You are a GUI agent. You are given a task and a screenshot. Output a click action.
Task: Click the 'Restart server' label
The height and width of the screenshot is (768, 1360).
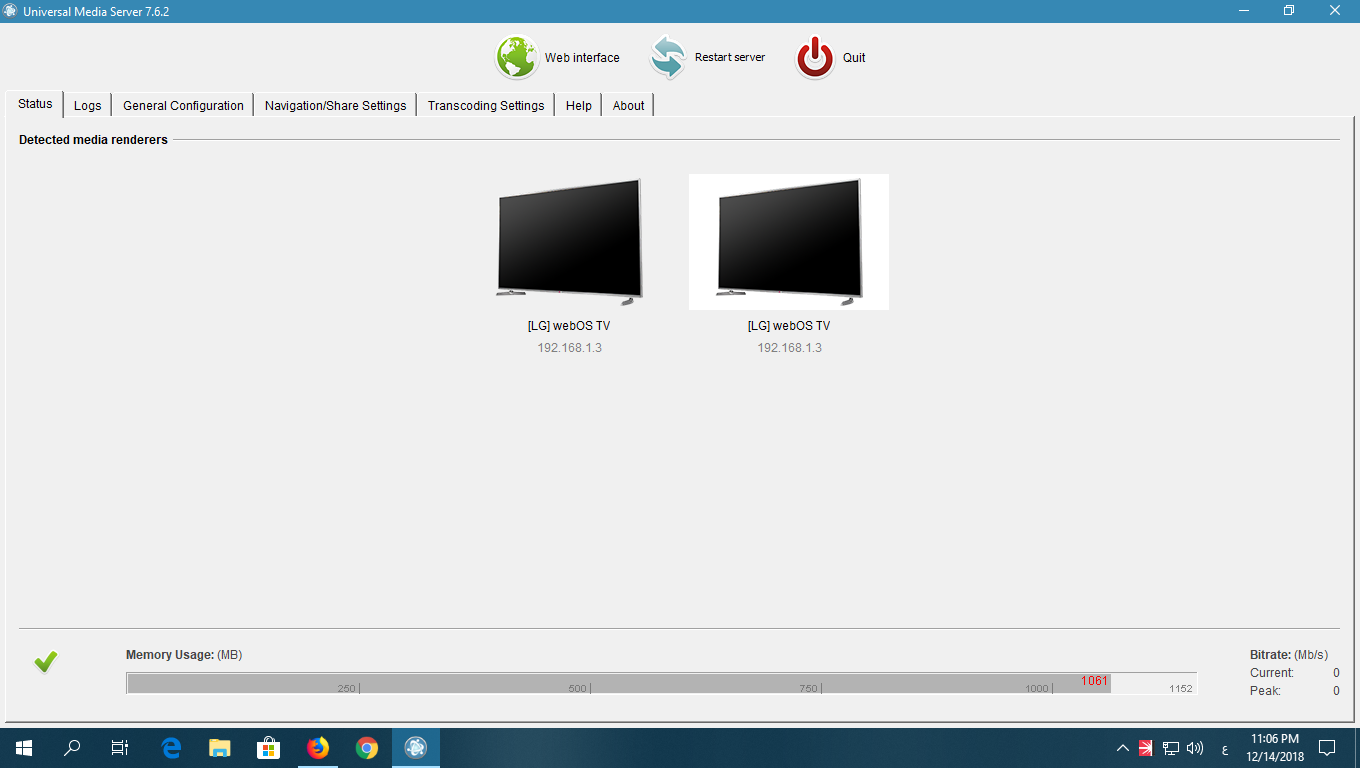730,58
